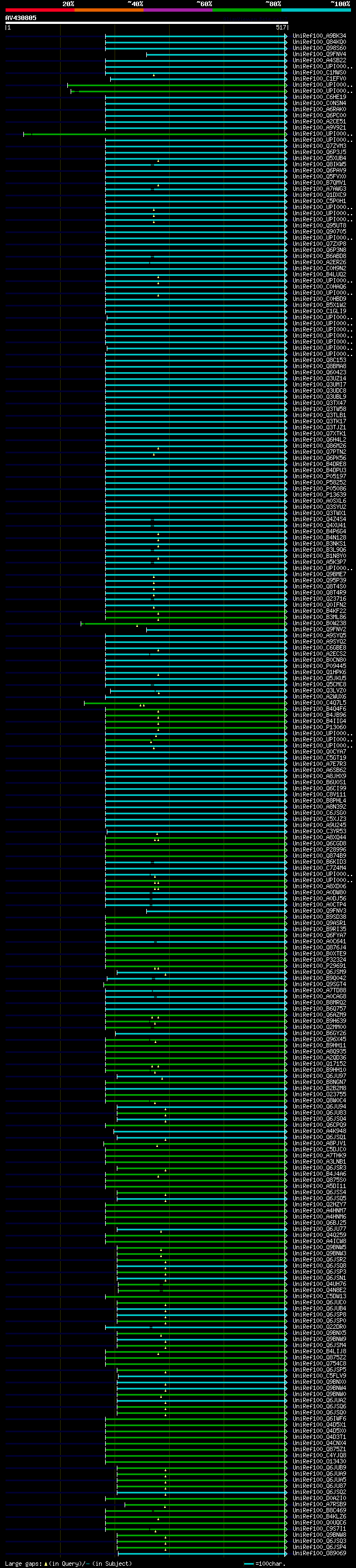This screenshot has height=1568, width=356.
Task: Select hit label UniRef100_P09445
Action: point(319,666)
